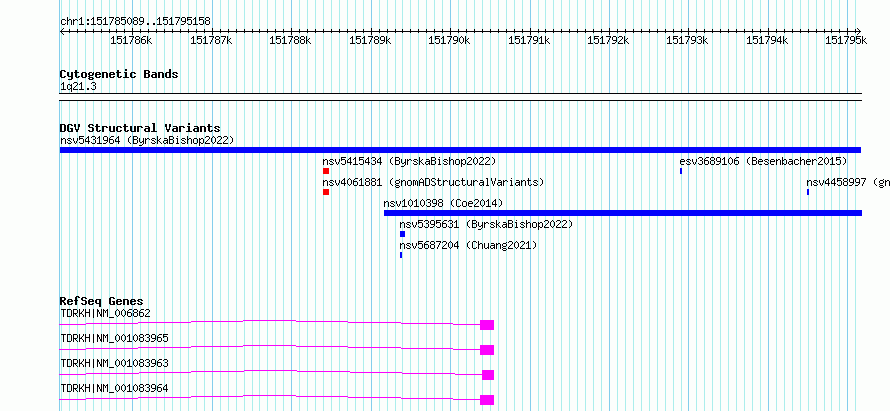
Task: Click the magenta exon of NM_001083965
Action: tap(487, 350)
